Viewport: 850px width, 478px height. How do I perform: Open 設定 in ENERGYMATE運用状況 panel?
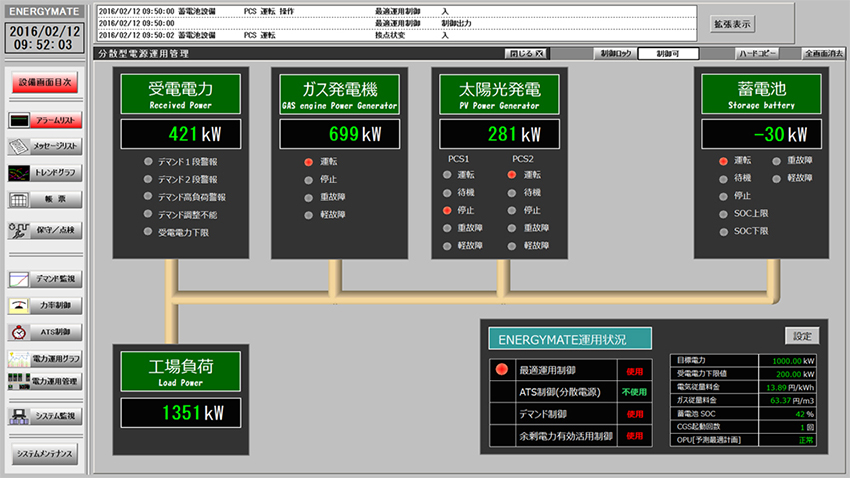802,336
